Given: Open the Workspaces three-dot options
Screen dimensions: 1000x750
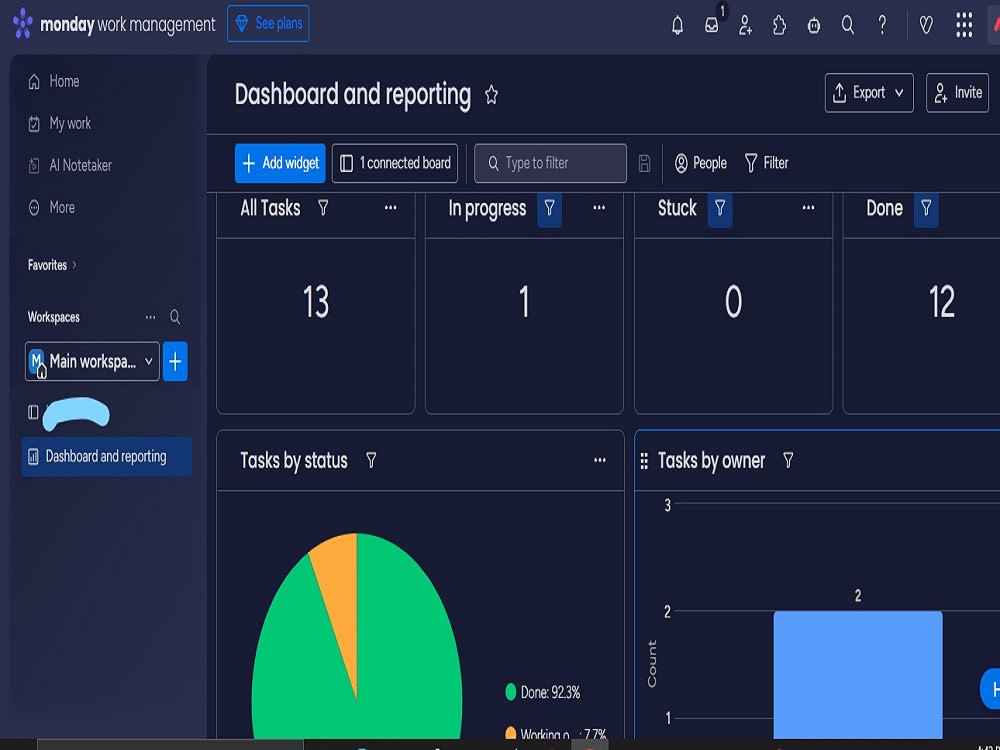Looking at the screenshot, I should click(151, 317).
